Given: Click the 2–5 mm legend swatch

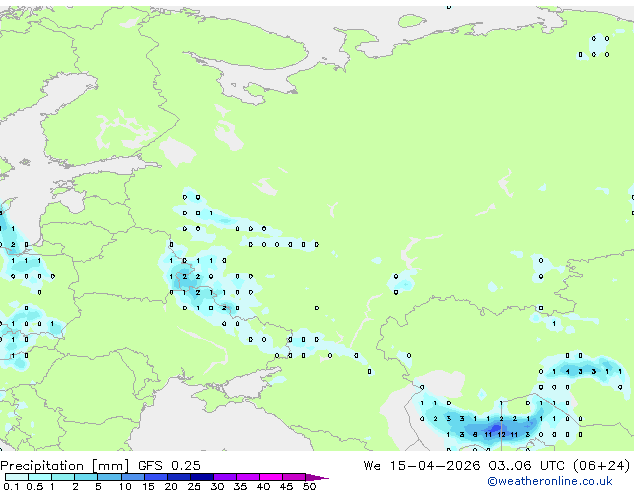Looking at the screenshot, I should pos(86,477).
